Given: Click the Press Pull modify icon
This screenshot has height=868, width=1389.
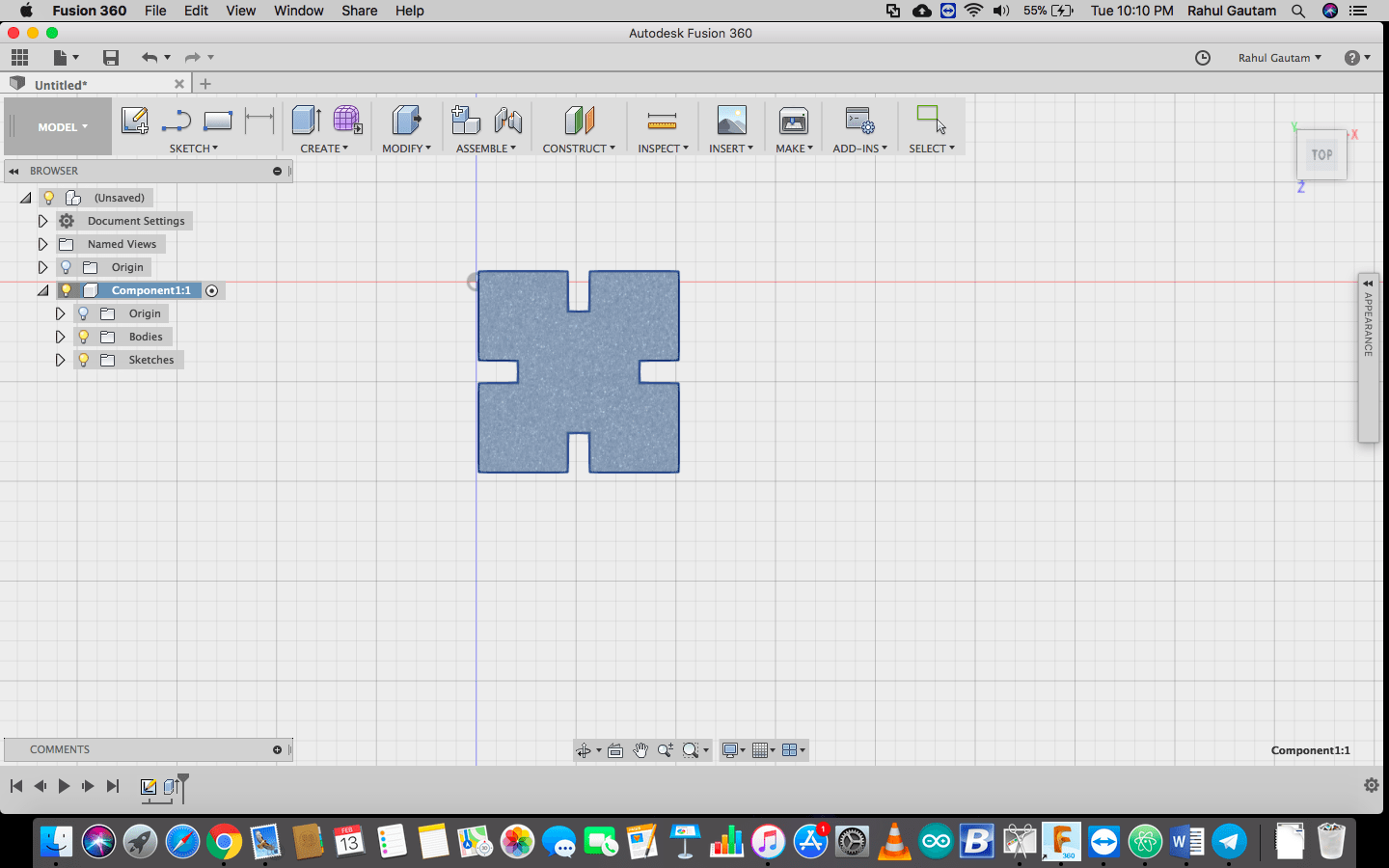Looking at the screenshot, I should point(406,121).
